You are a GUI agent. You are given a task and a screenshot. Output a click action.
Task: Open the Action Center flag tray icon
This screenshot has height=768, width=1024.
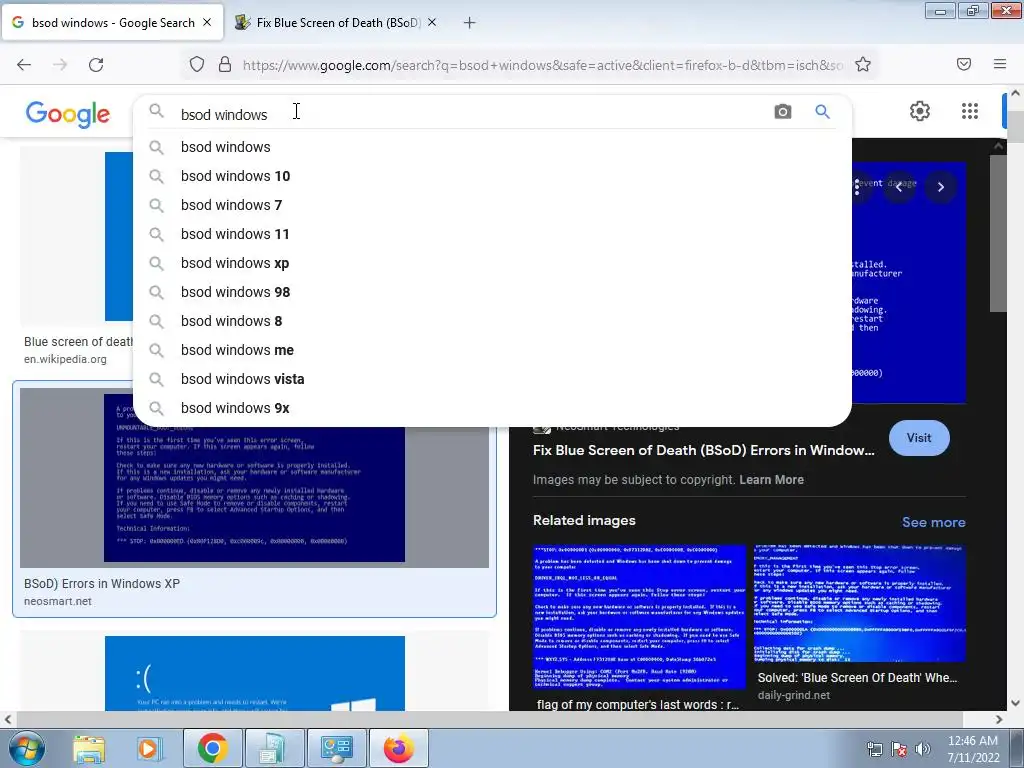[x=899, y=749]
